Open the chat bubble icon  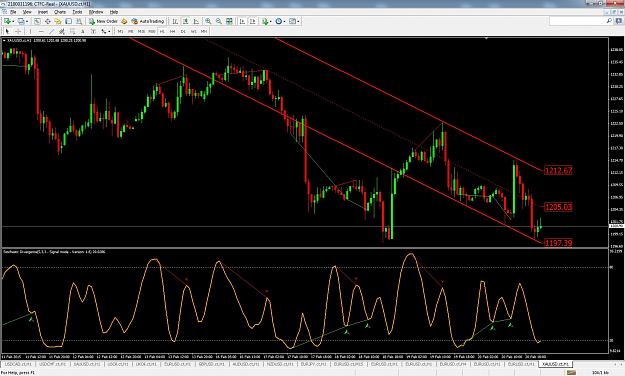(619, 21)
